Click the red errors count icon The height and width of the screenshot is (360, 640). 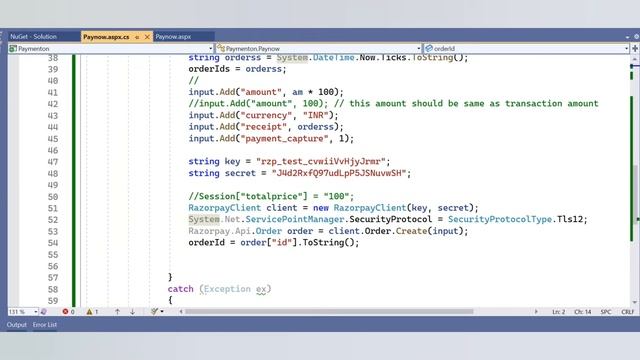[65, 312]
